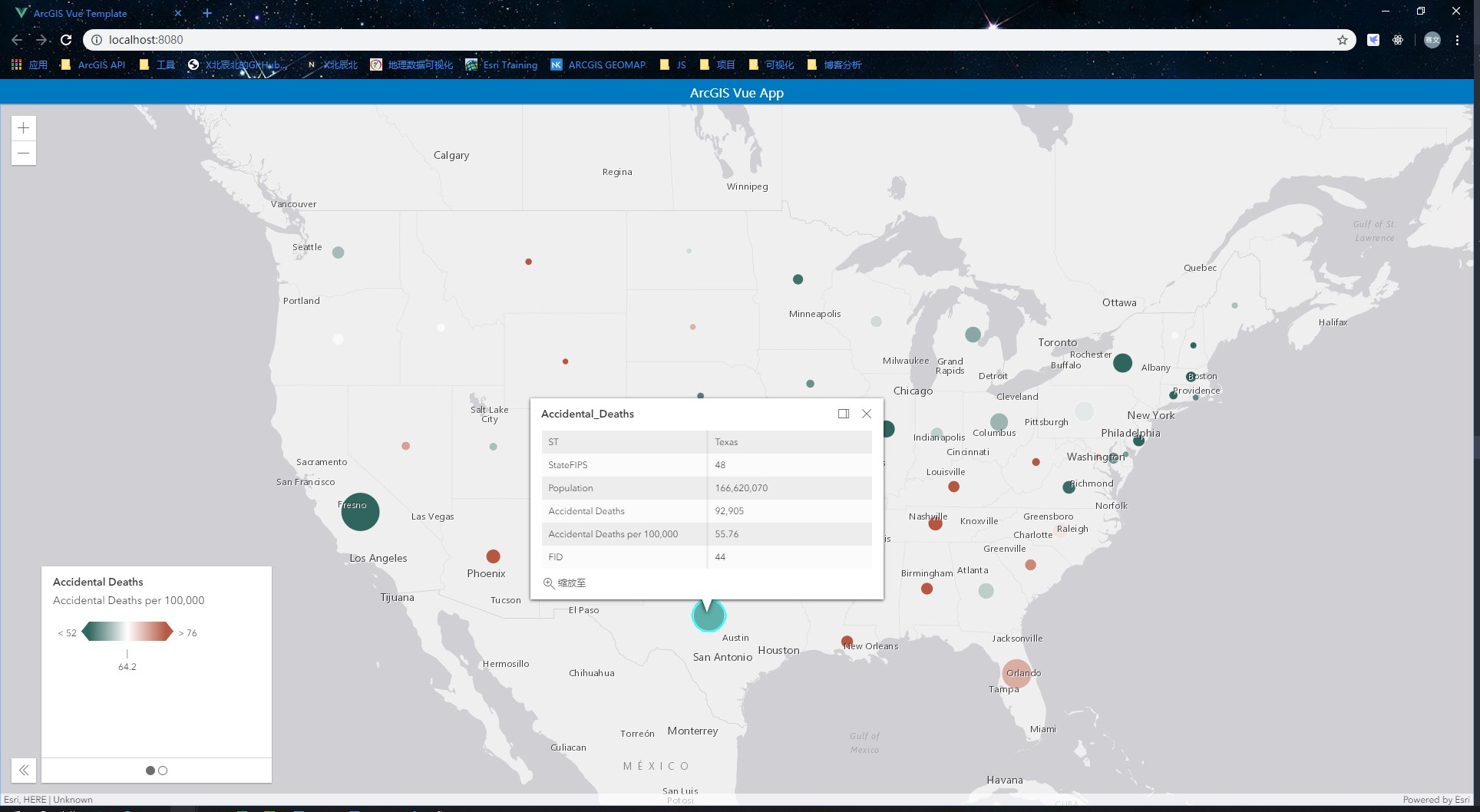
Task: Click the 64.2 legend midpoint value
Action: click(127, 667)
